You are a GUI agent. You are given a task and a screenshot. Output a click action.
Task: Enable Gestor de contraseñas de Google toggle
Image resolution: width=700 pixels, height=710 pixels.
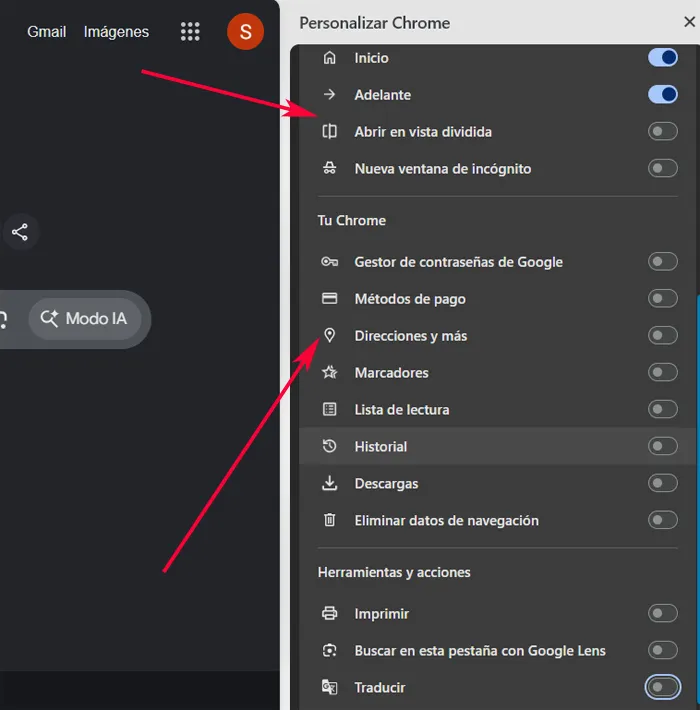point(662,261)
